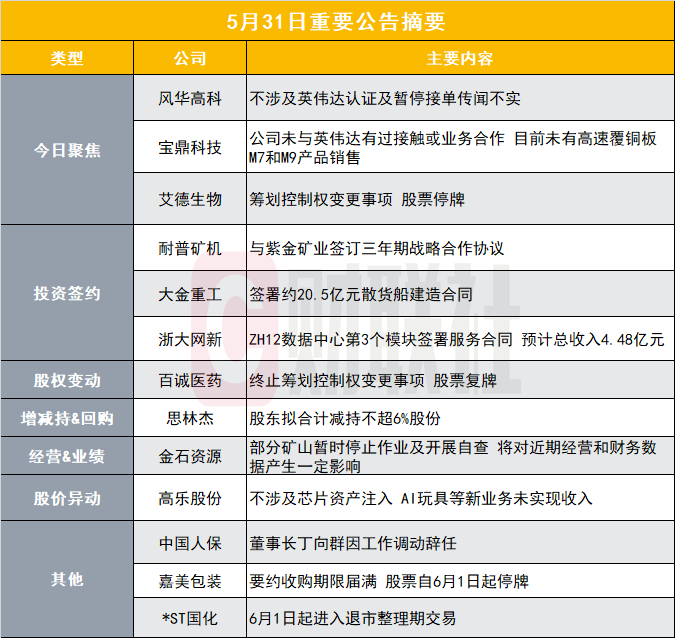Screen dimensions: 675x638
Task: Select company name *ST国化
Action: tap(190, 619)
